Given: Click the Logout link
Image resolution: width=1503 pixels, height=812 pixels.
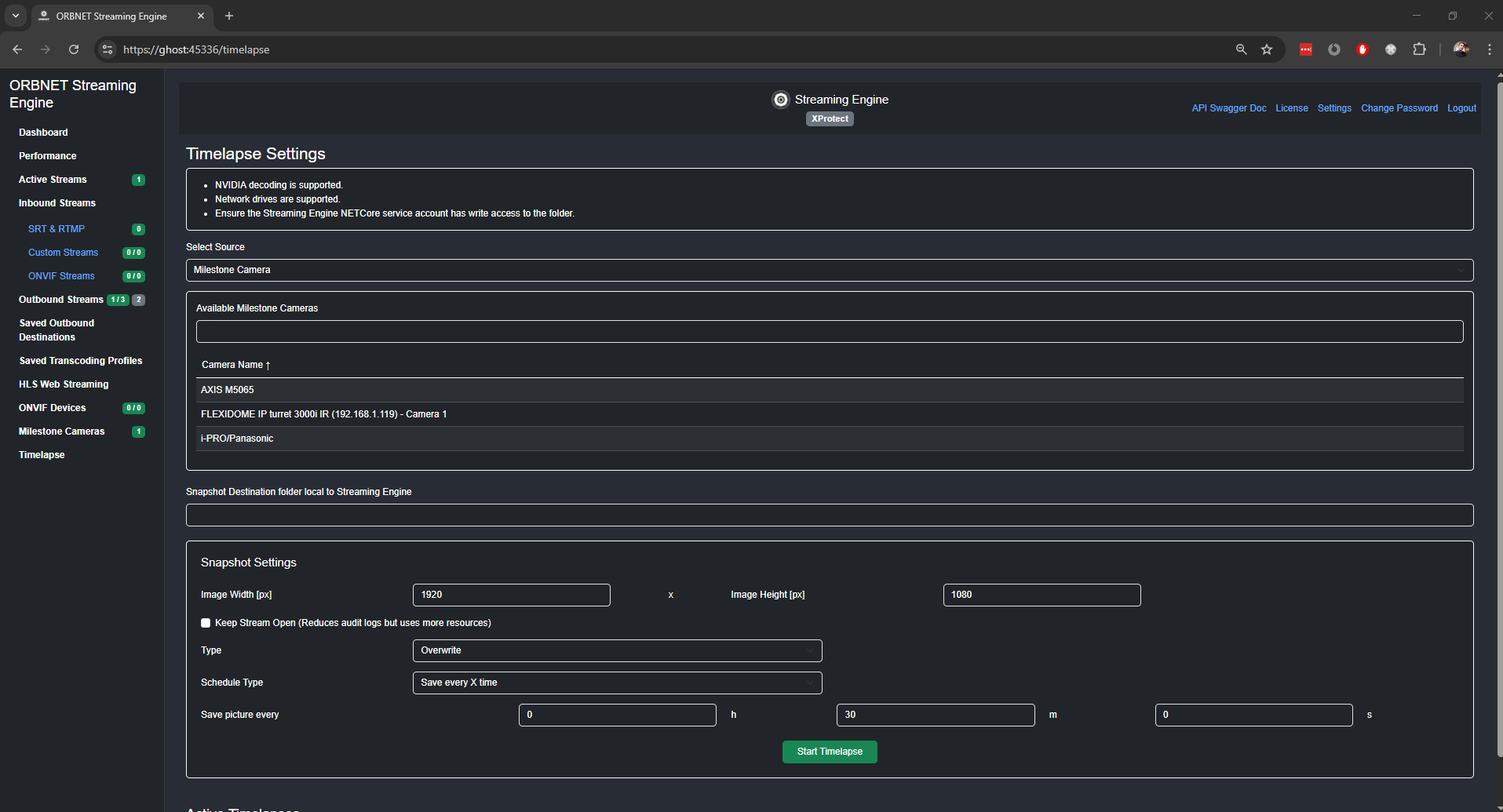Looking at the screenshot, I should pos(1461,108).
